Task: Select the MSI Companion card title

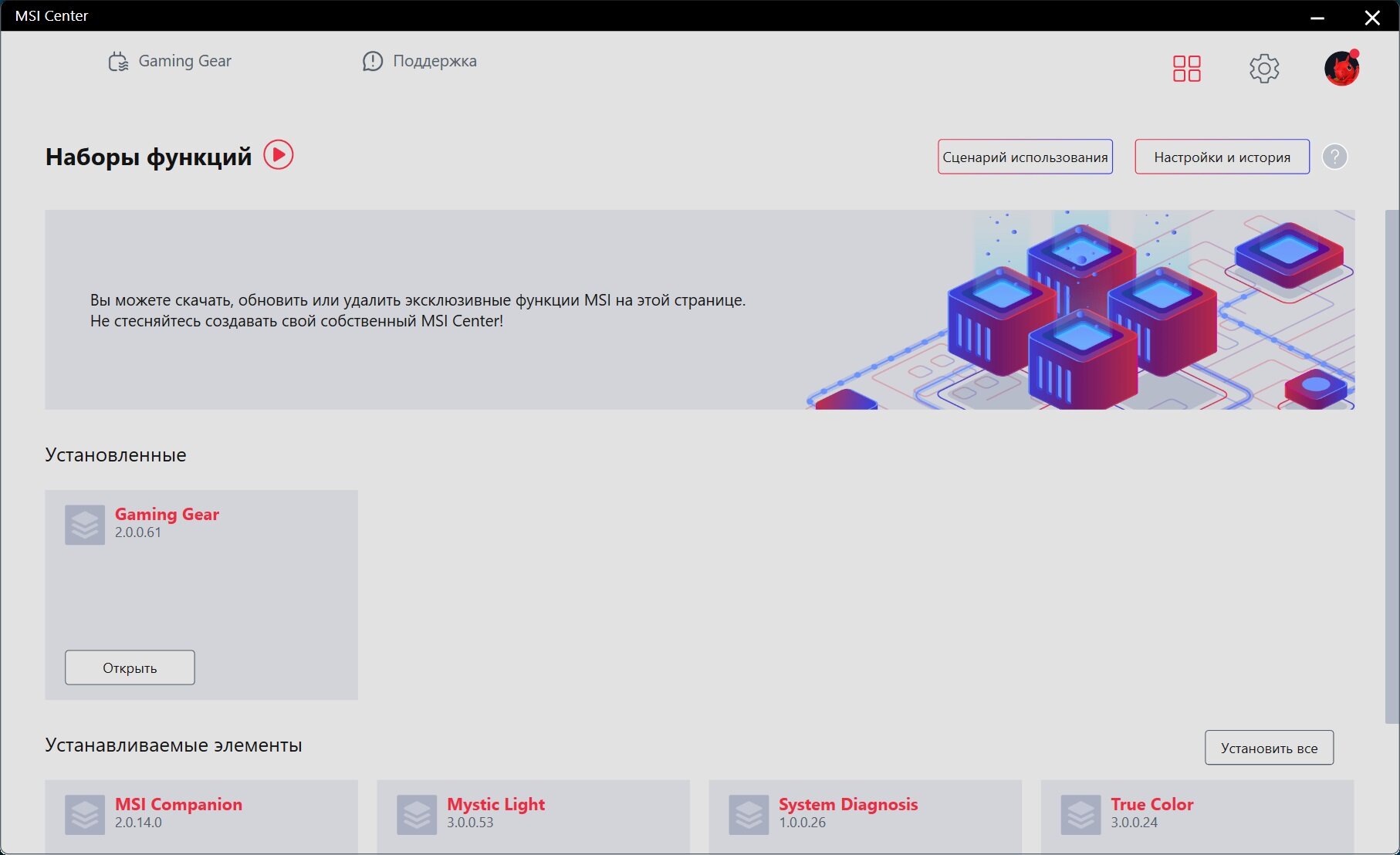Action: click(x=178, y=804)
